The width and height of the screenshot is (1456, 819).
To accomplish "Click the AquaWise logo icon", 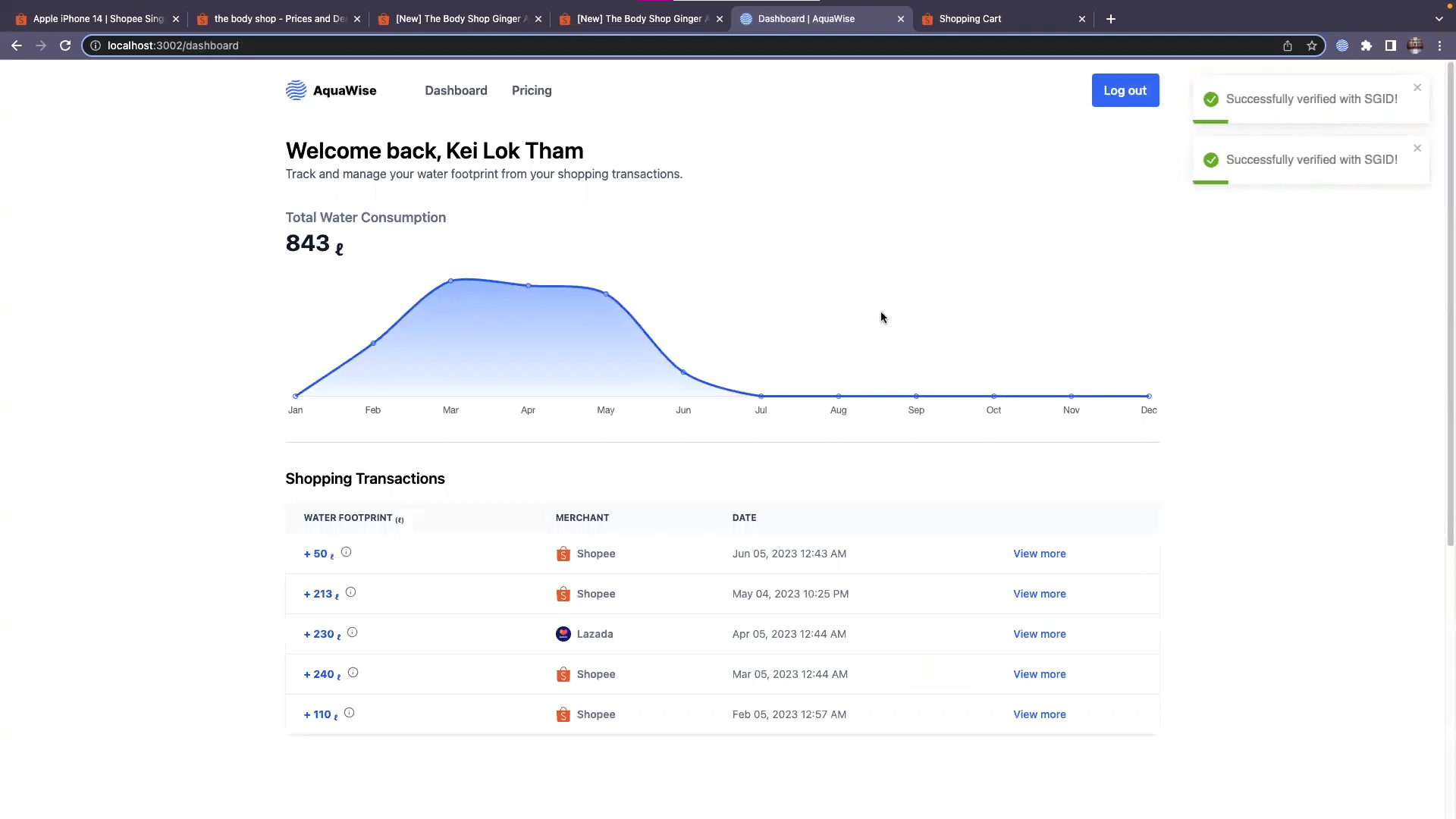I will (296, 90).
